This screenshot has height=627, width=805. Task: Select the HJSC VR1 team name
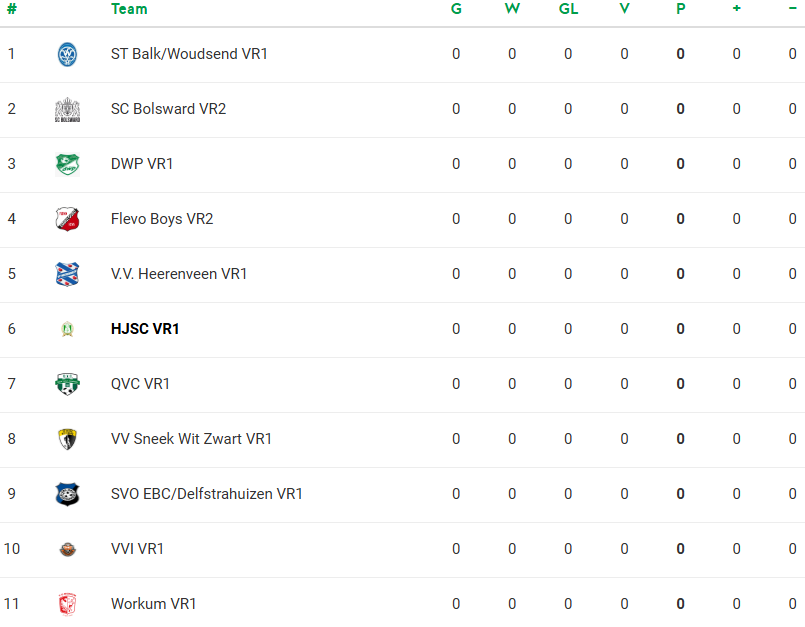coord(145,329)
